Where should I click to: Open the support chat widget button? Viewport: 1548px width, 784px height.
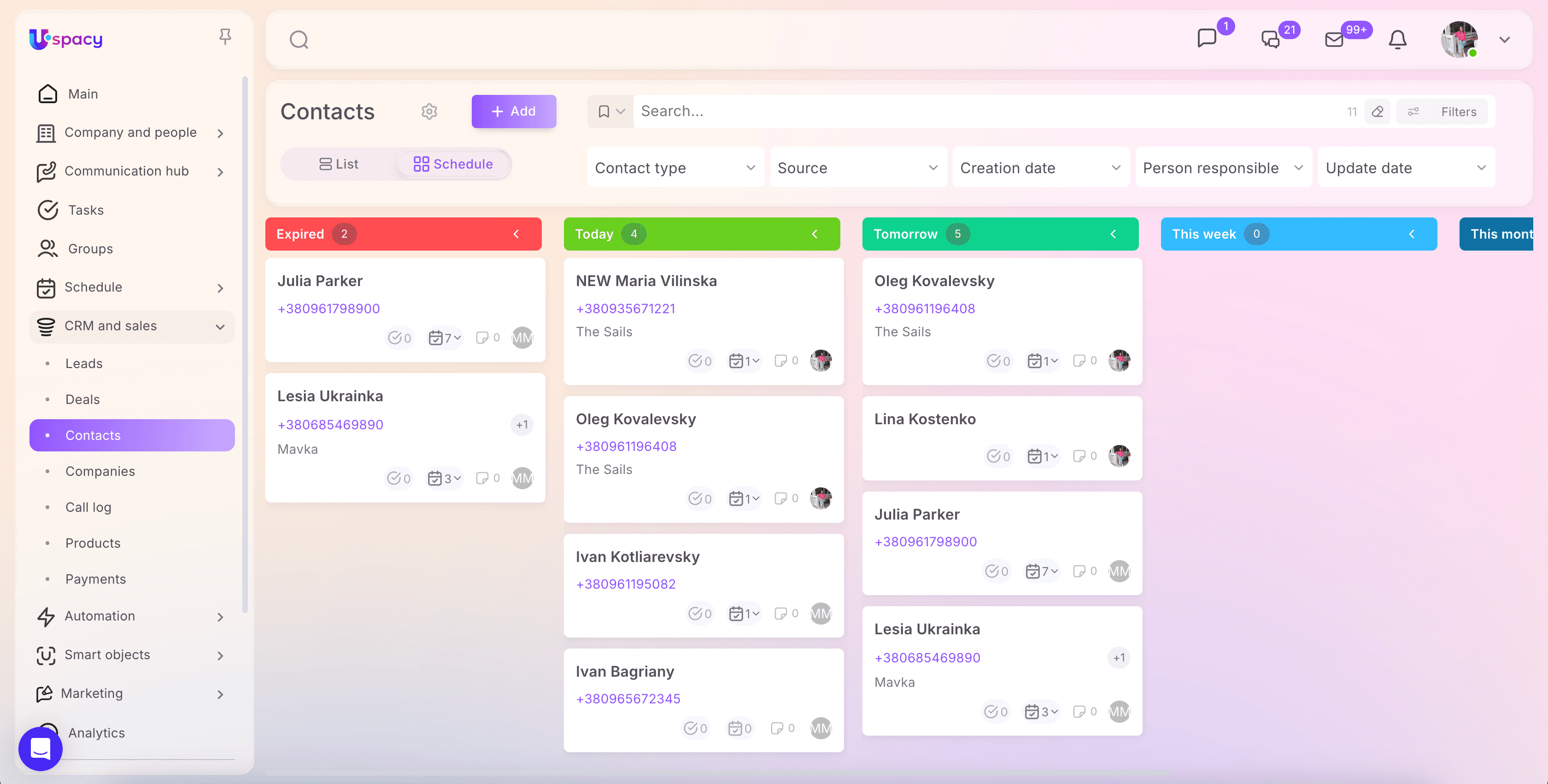coord(40,749)
